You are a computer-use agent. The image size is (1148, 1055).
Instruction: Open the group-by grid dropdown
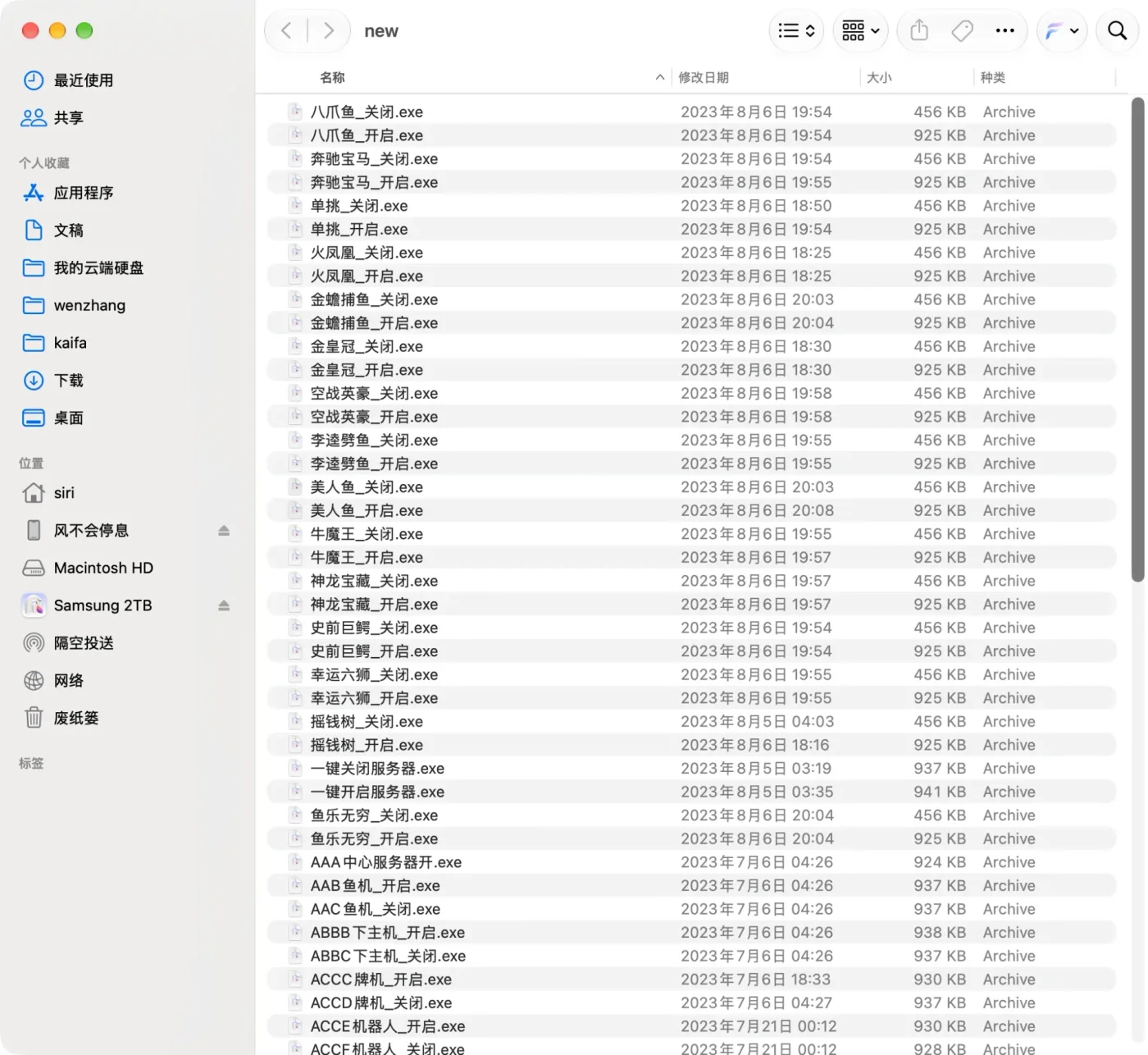[860, 31]
